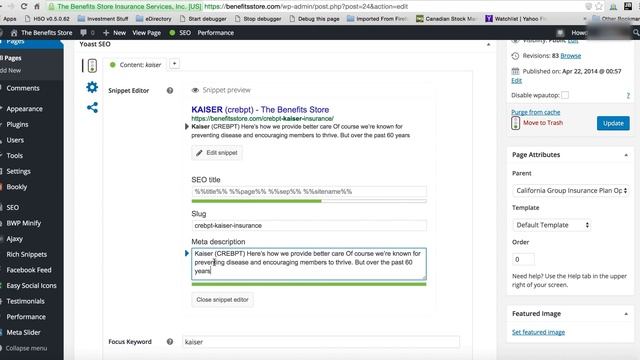Click the Yoast SEO traffic light near Trash
Image resolution: width=640 pixels, height=360 pixels.
[x=516, y=123]
